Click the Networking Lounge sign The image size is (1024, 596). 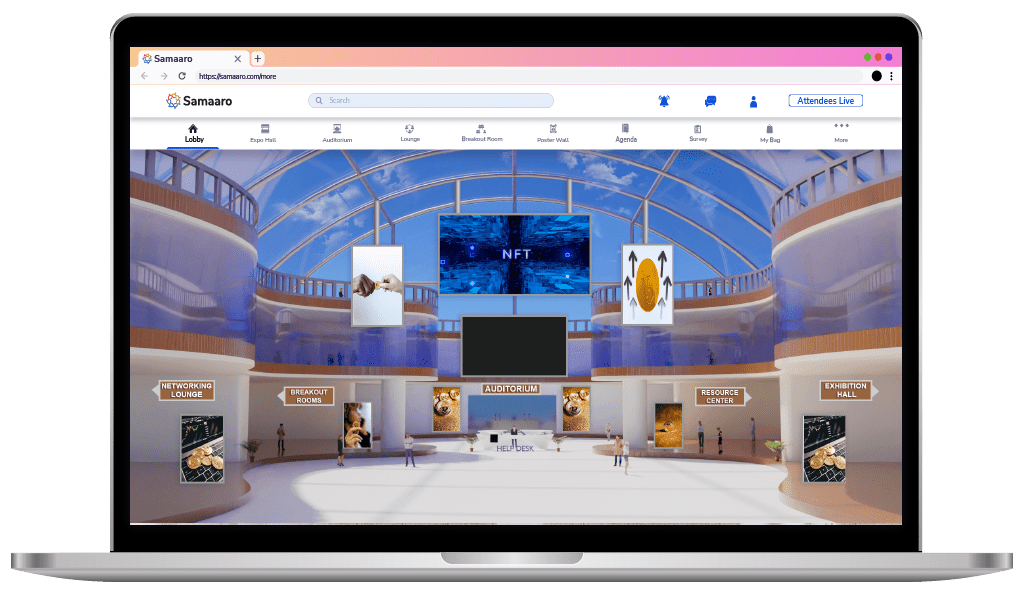click(x=186, y=390)
